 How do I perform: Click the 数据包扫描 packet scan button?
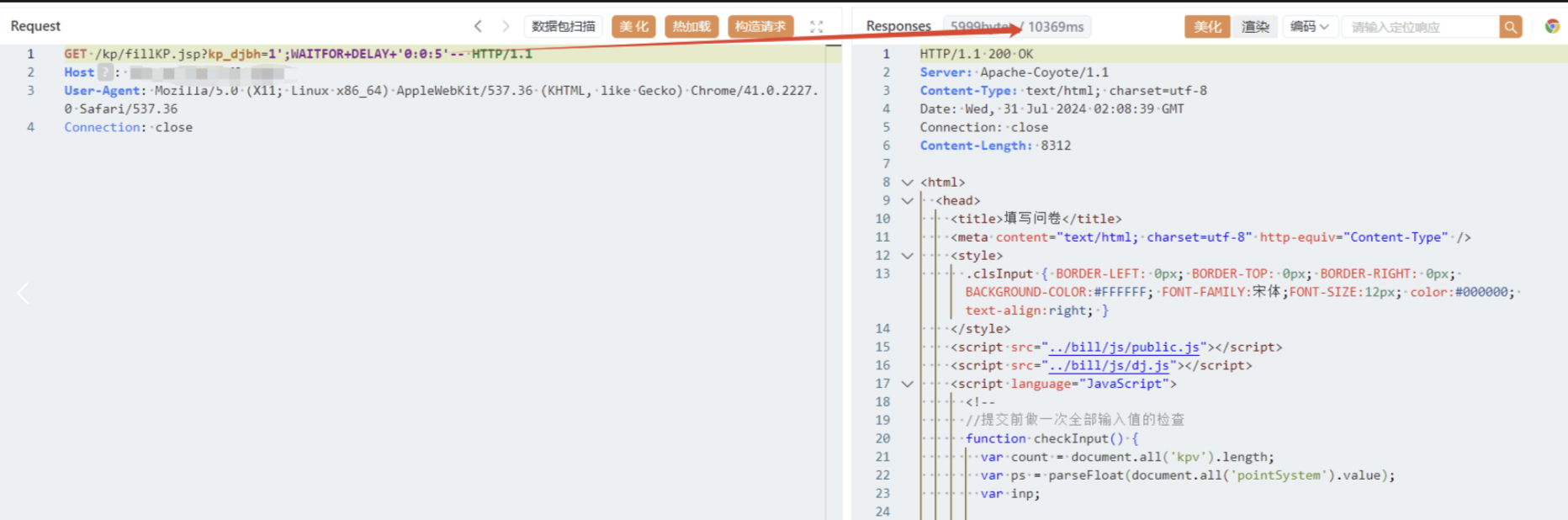564,26
